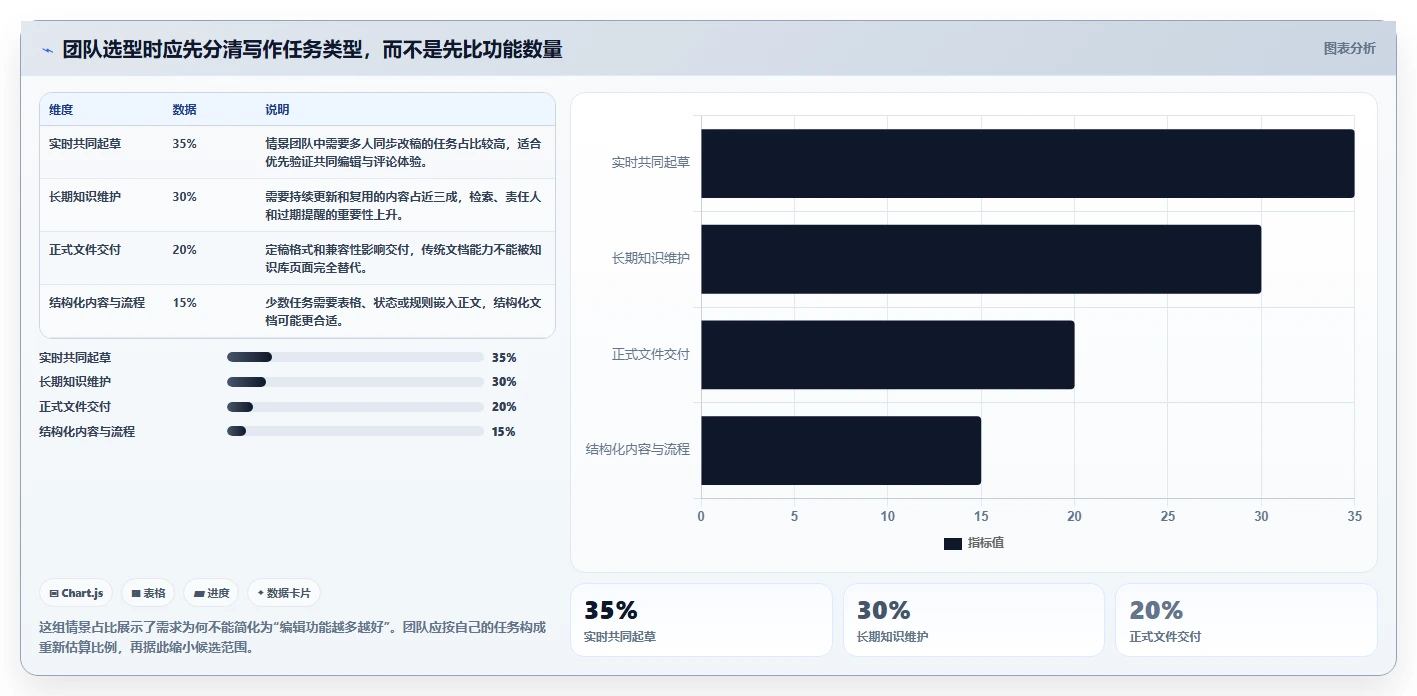Click the 30% label beside the progress bar
This screenshot has height=696, width=1417.
504,382
